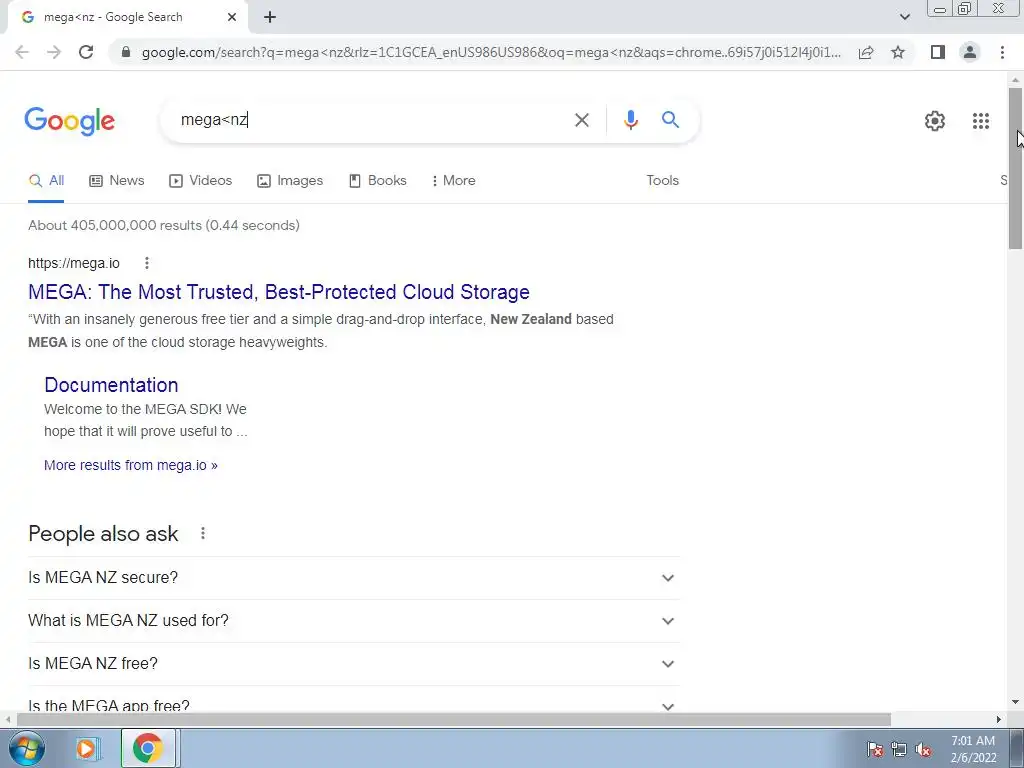Go to Google homepage via logo
This screenshot has height=768, width=1024.
click(x=69, y=121)
